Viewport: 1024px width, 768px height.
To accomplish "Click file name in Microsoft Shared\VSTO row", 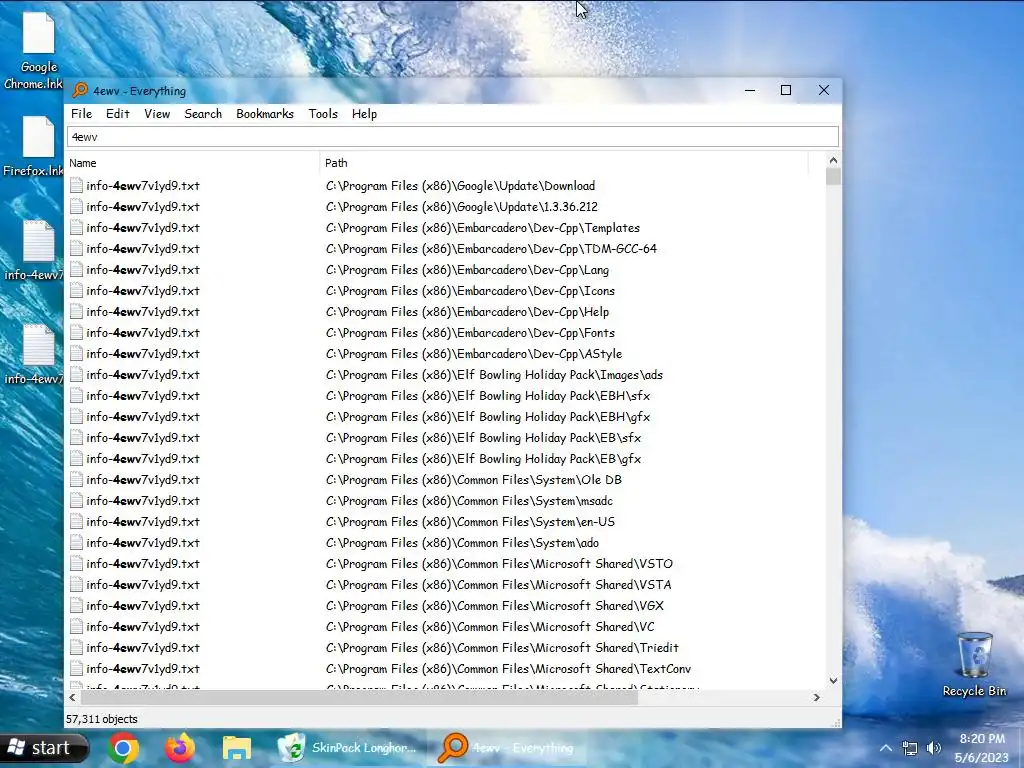I will [143, 564].
